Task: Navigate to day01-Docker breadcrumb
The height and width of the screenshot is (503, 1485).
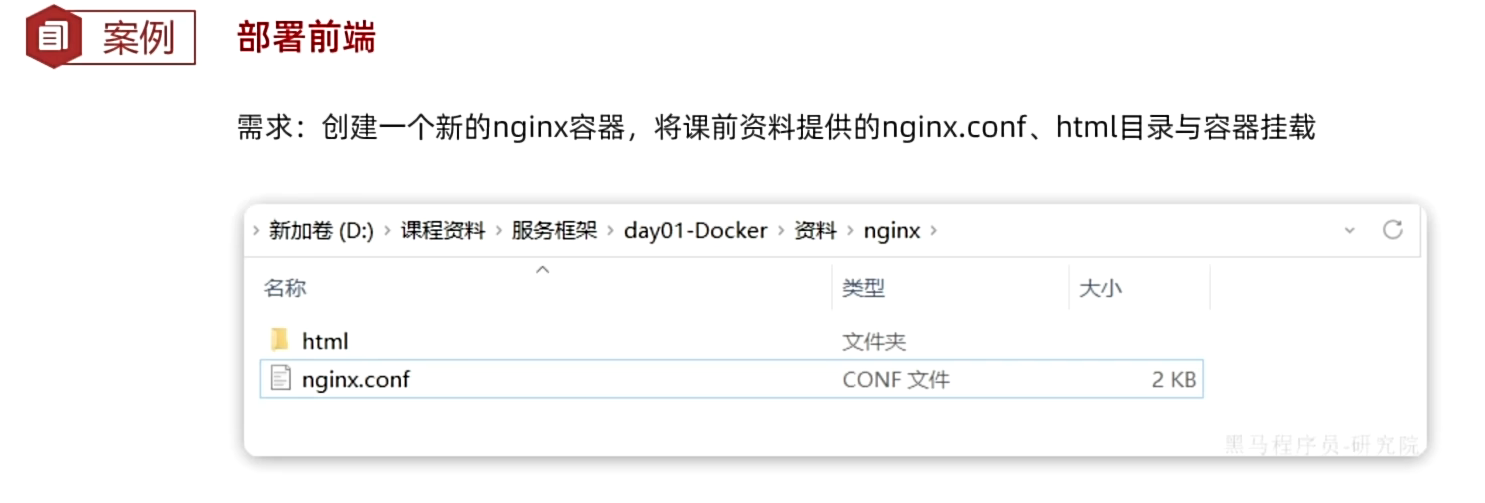Action: coord(695,231)
